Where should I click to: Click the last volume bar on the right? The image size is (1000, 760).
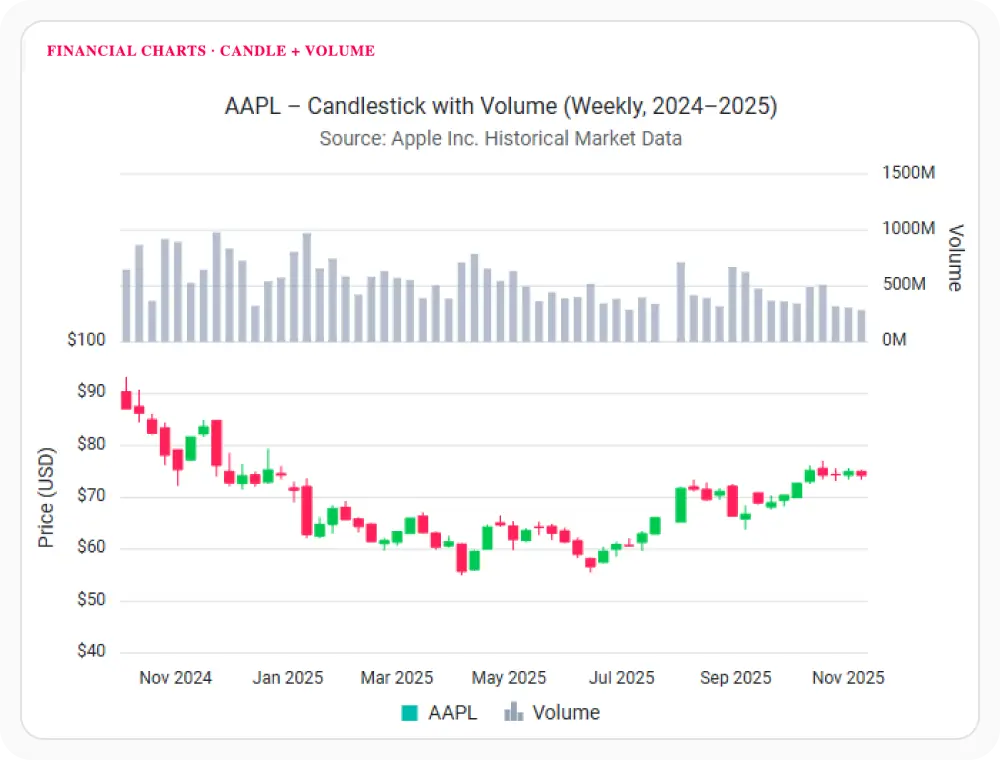861,326
